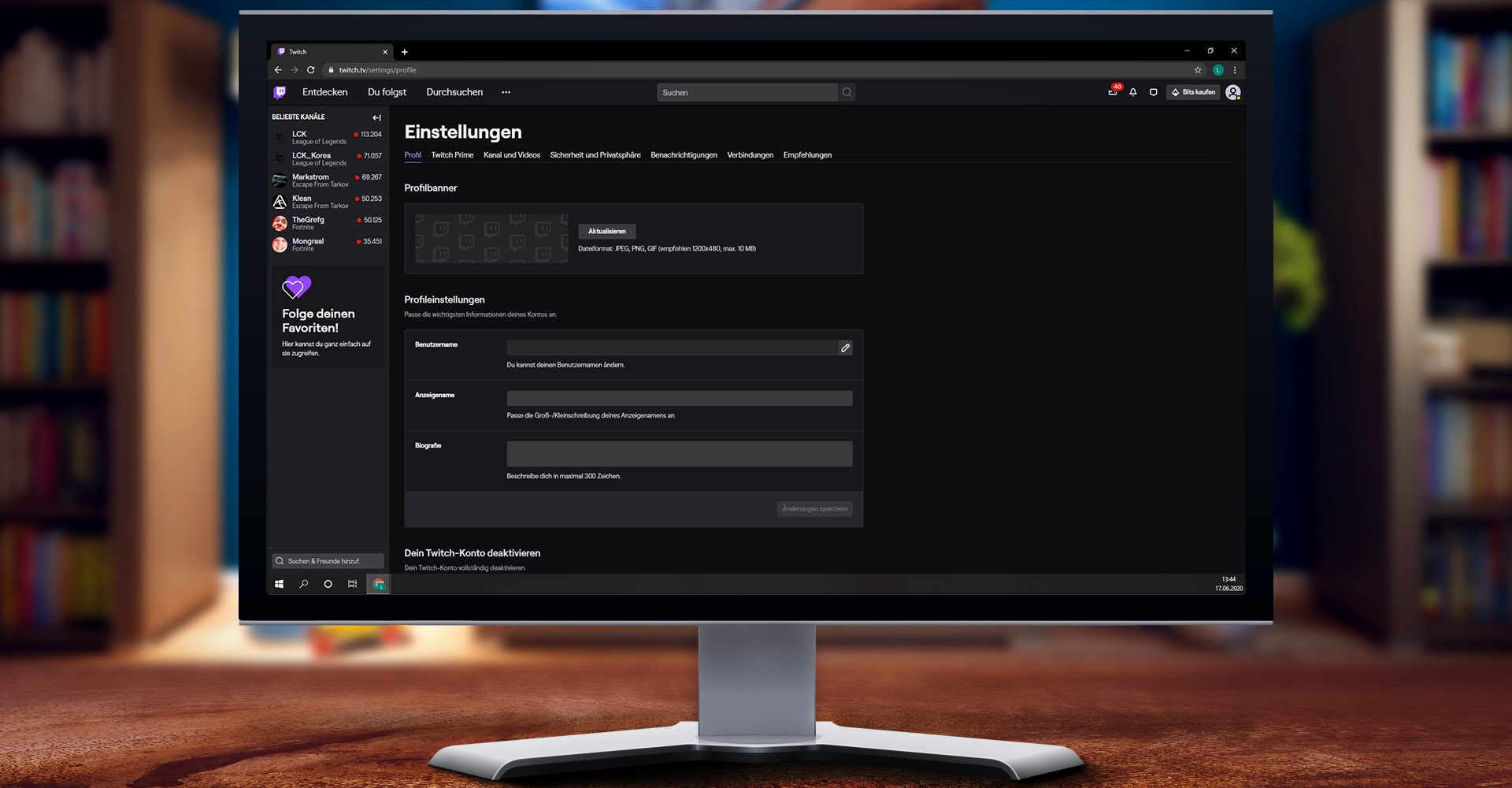Open Chrome profile avatar L

click(x=1218, y=70)
